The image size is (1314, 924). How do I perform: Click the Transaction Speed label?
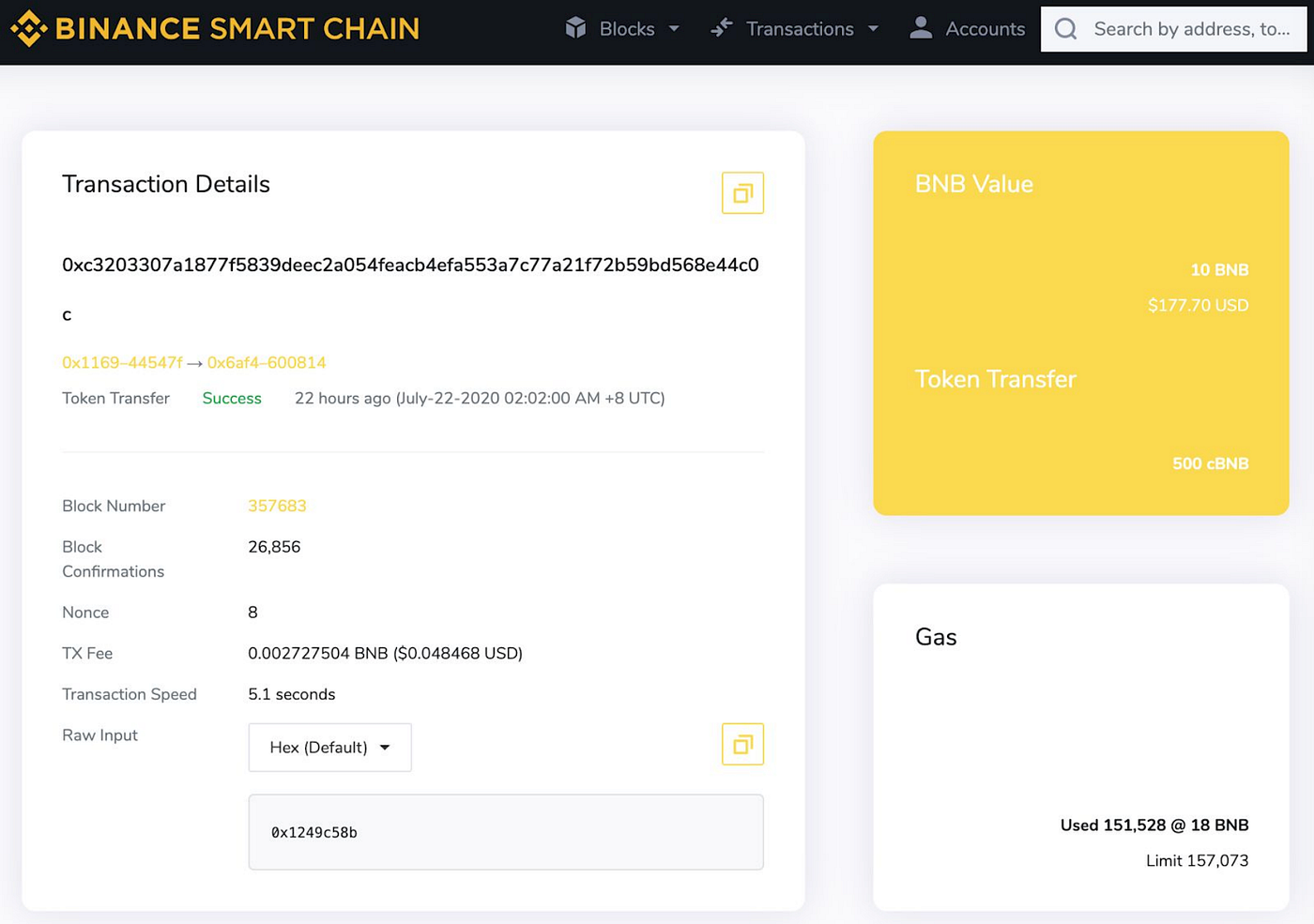[130, 695]
